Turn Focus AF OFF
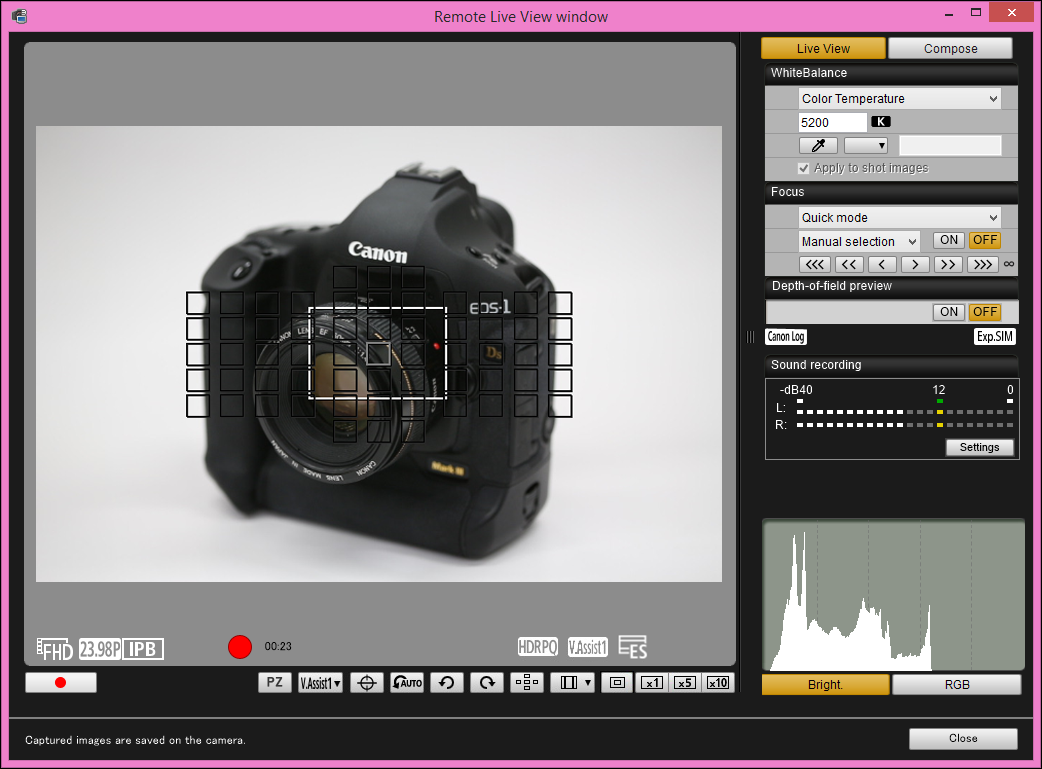 tap(985, 240)
